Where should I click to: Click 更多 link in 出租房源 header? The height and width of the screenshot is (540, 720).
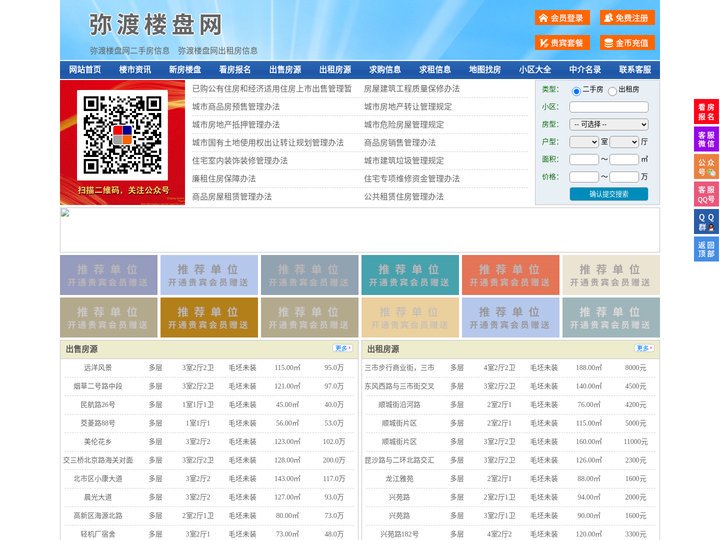[644, 349]
